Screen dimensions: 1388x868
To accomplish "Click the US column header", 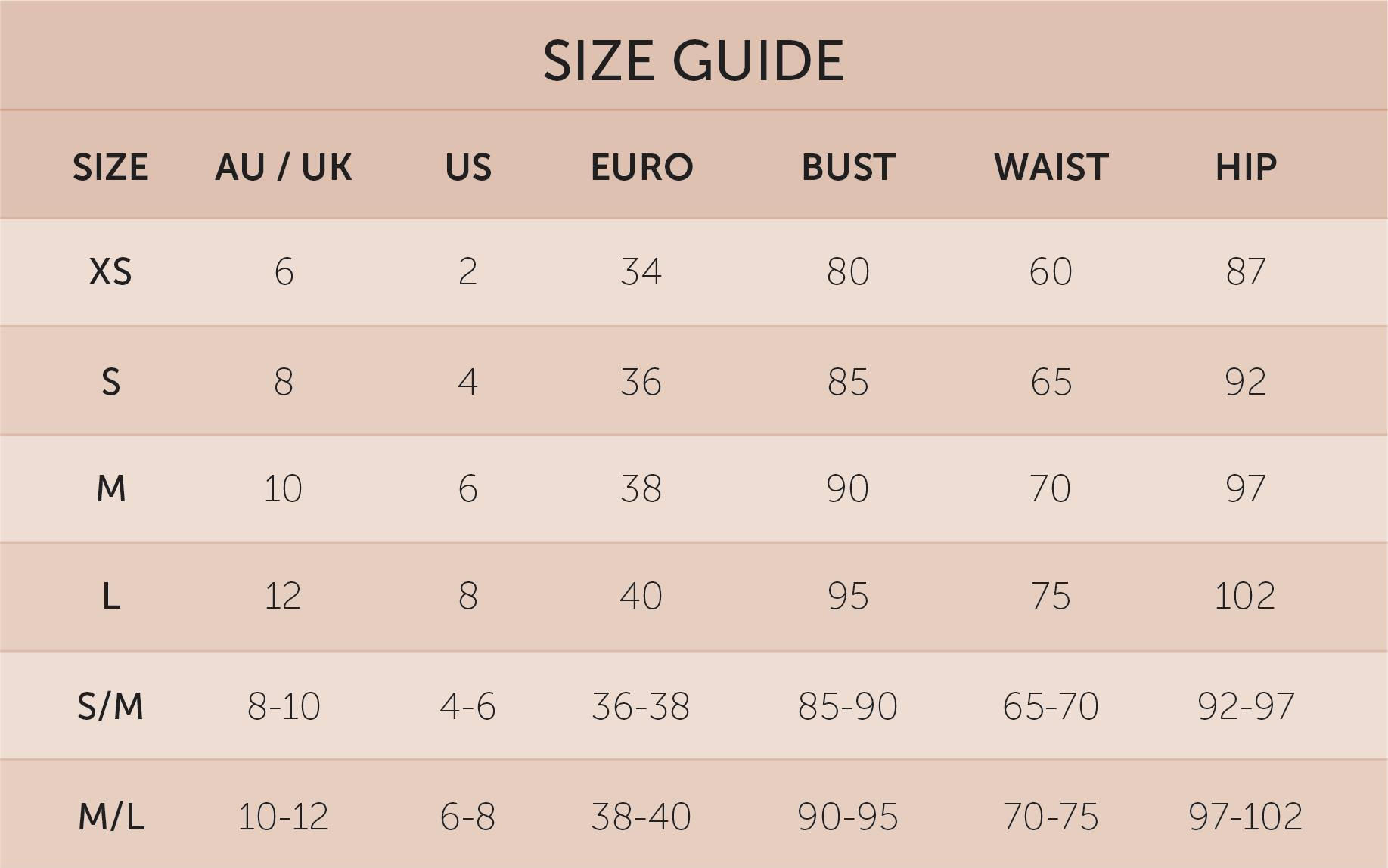I will pos(468,167).
